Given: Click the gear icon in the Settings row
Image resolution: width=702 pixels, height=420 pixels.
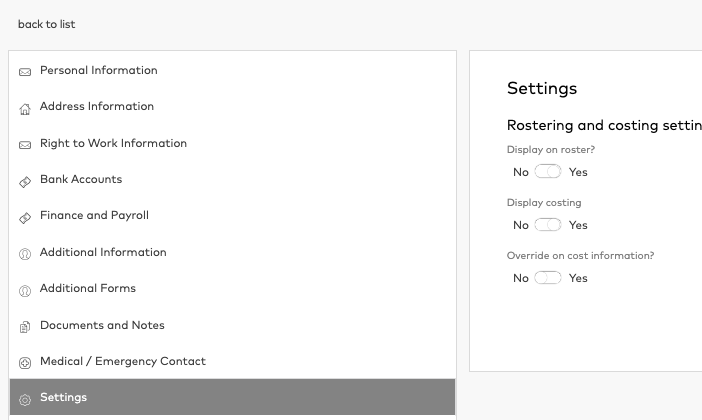Looking at the screenshot, I should (x=25, y=400).
